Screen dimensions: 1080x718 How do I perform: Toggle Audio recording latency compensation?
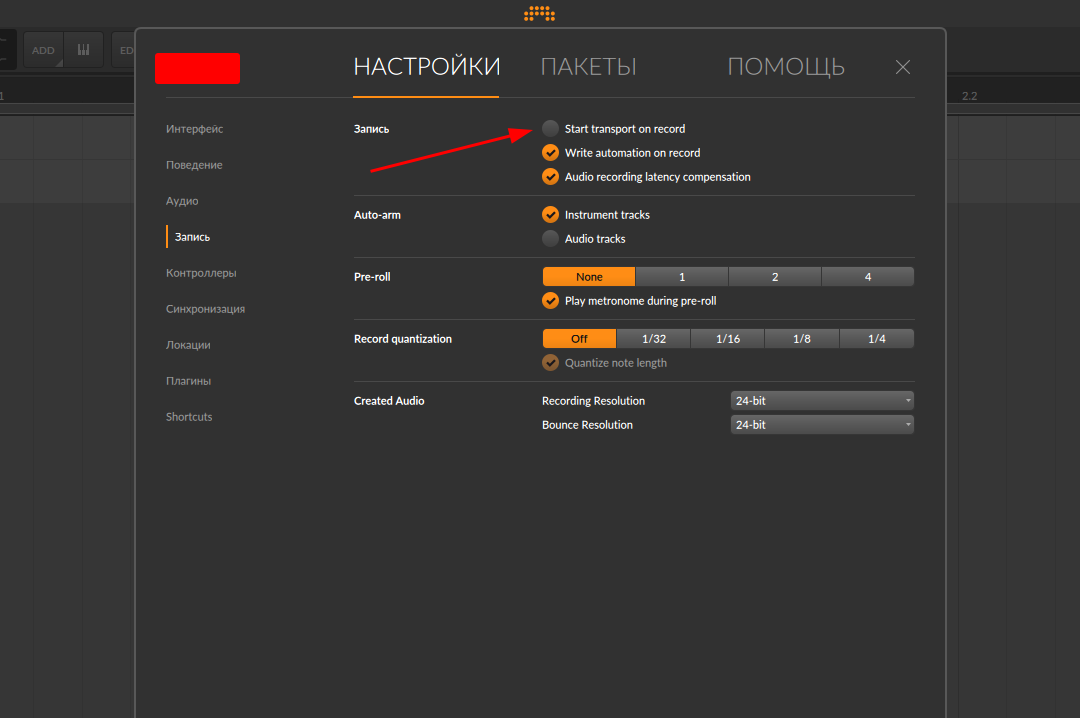click(x=550, y=177)
